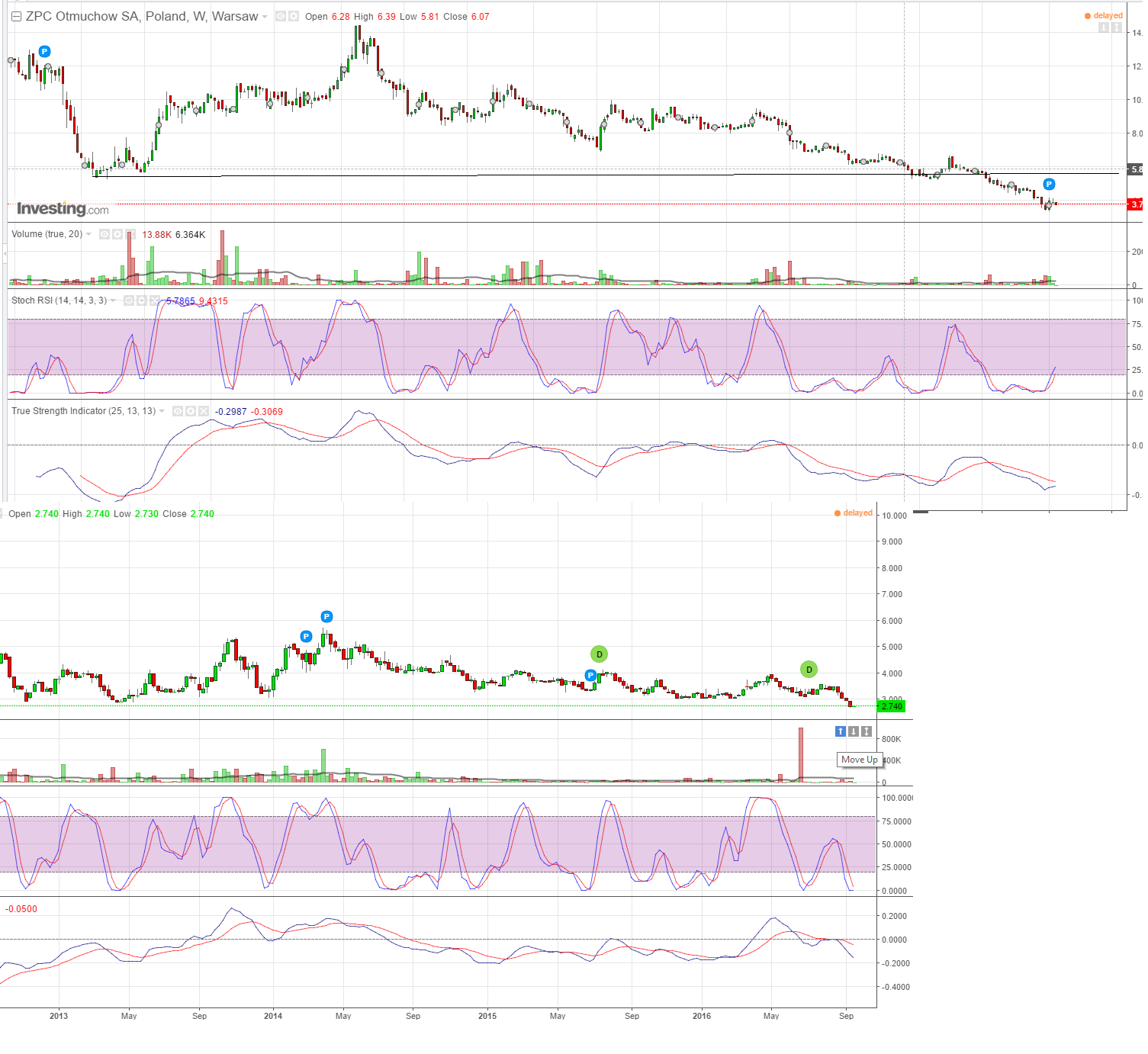Open settings gear for ZPC Otmuchow series
This screenshot has width=1148, height=1054.
click(294, 16)
